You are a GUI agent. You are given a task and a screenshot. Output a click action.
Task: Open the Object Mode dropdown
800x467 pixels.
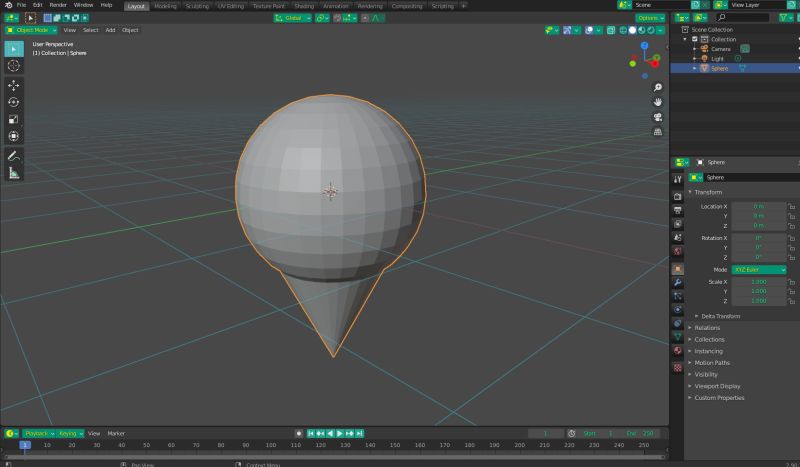pos(31,30)
